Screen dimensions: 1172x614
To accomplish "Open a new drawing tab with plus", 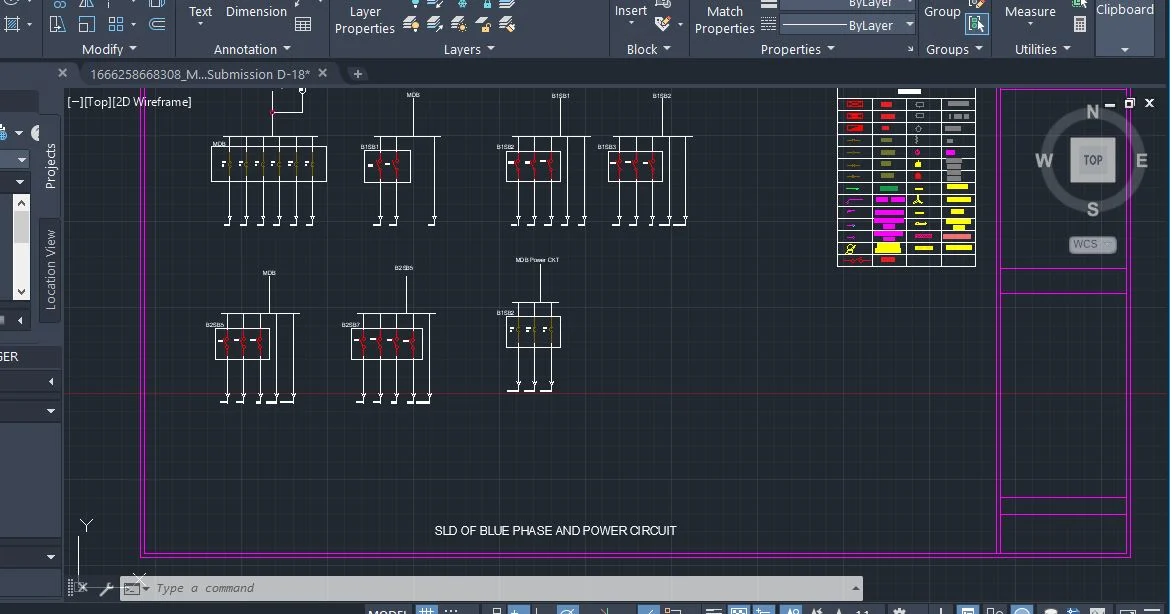I will (357, 74).
